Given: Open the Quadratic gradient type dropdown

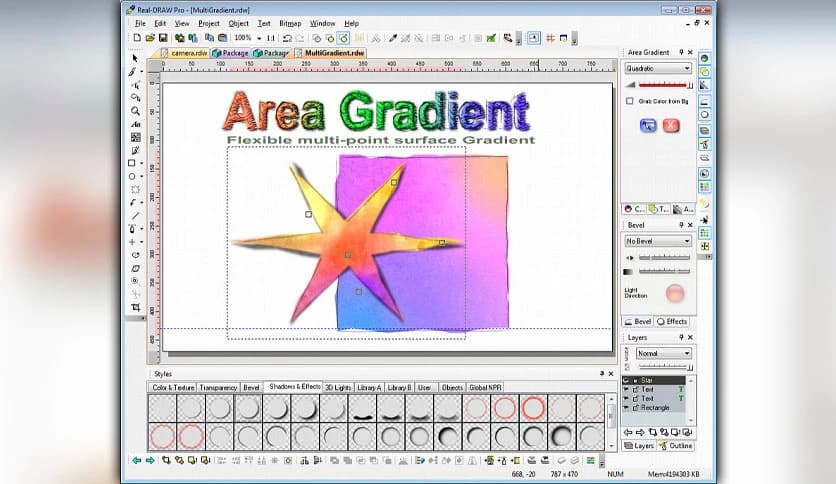Looking at the screenshot, I should coord(658,68).
